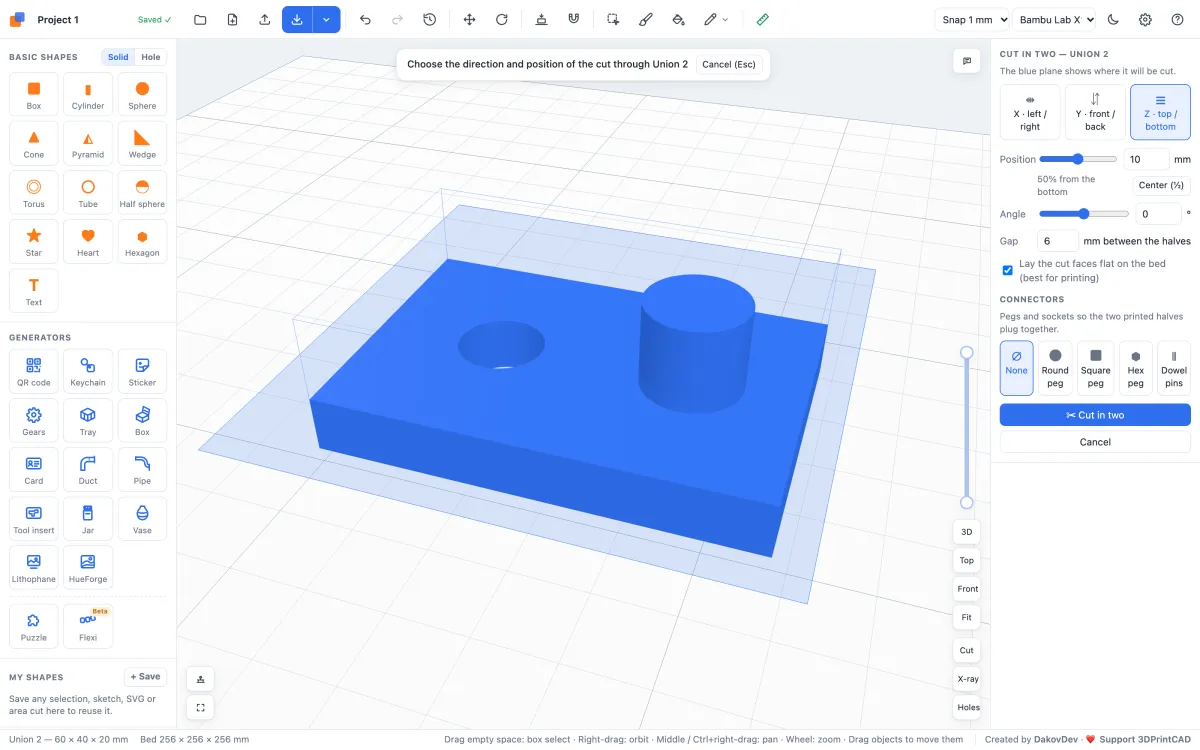Switch shape mode to Hole
Screen dimensions: 1200x750
(151, 57)
